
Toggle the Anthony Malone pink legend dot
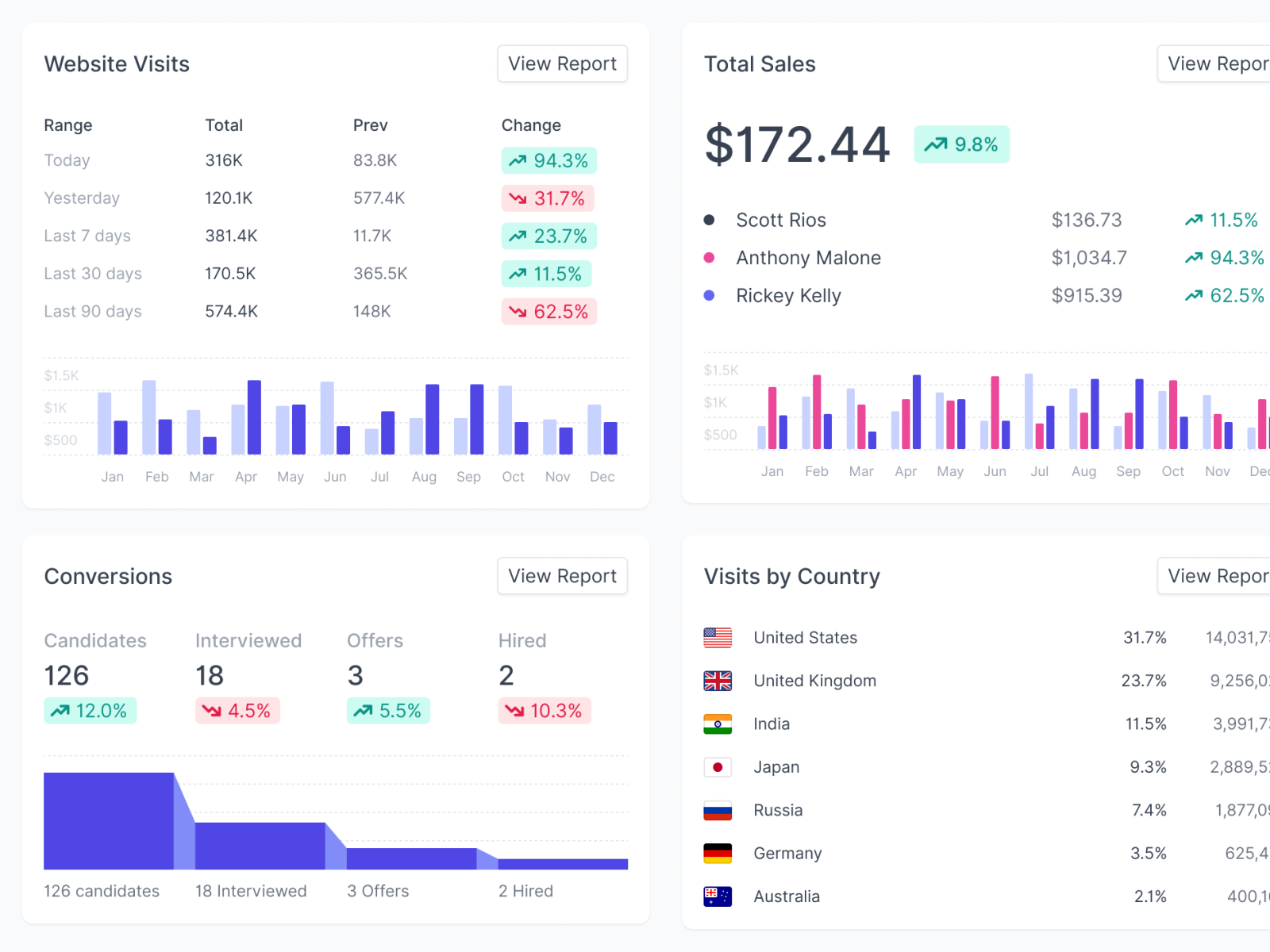[710, 257]
